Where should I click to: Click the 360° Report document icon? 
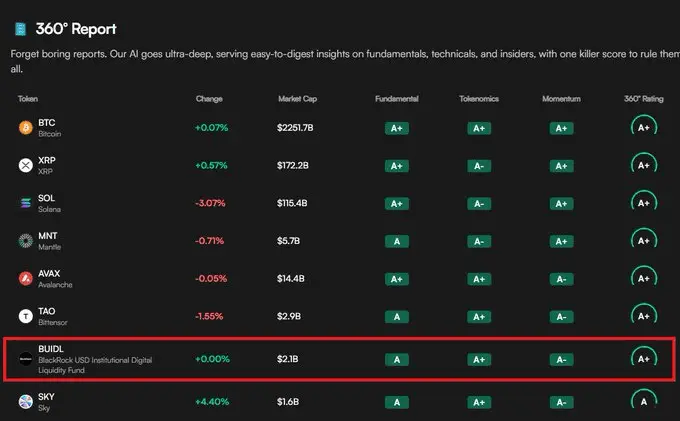(20, 29)
